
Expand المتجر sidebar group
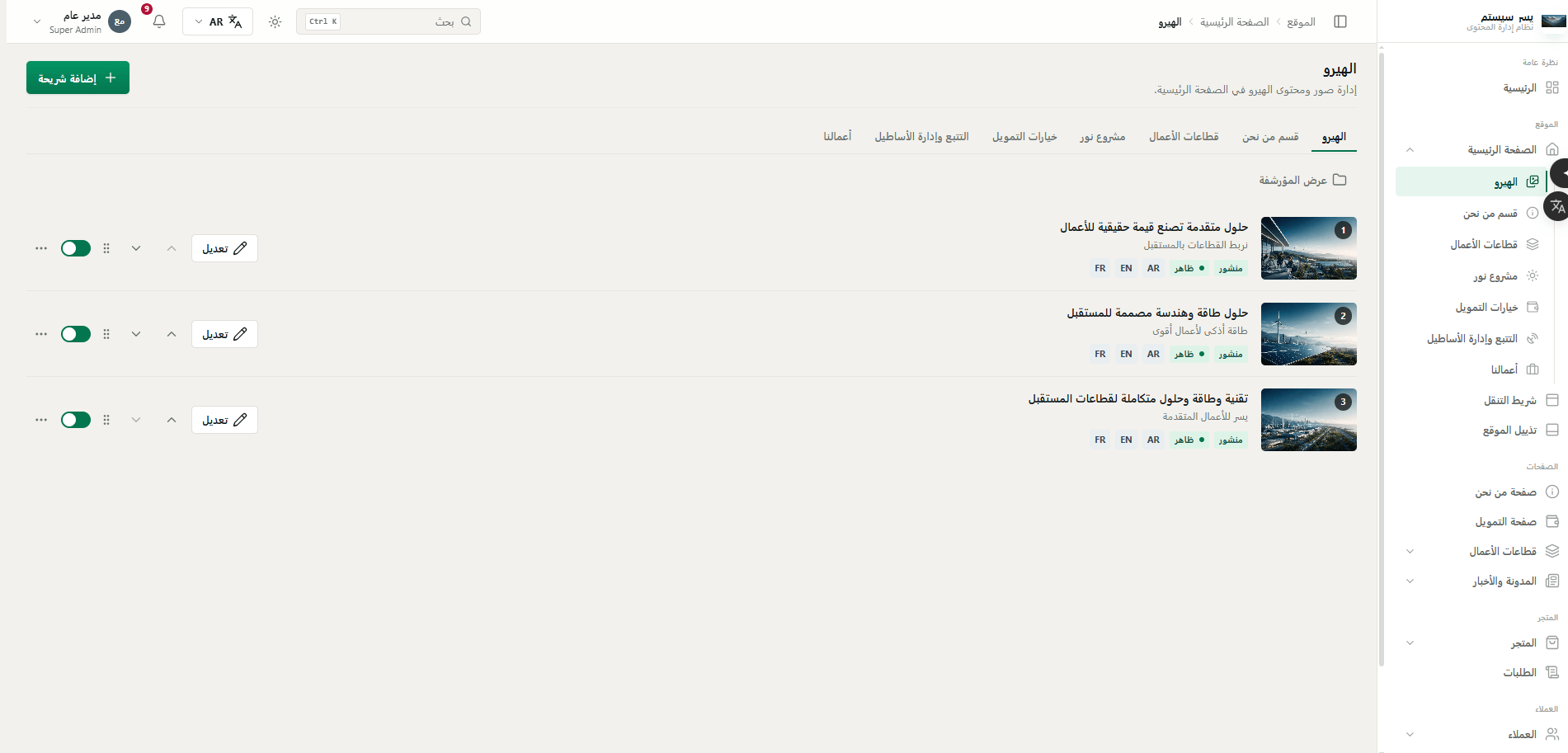pos(1410,642)
